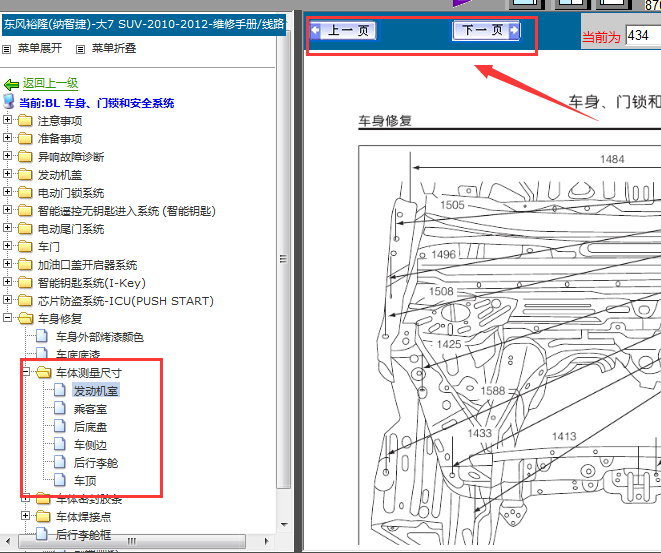
Task: Open the 后底盘 measurement page
Action: 90,427
